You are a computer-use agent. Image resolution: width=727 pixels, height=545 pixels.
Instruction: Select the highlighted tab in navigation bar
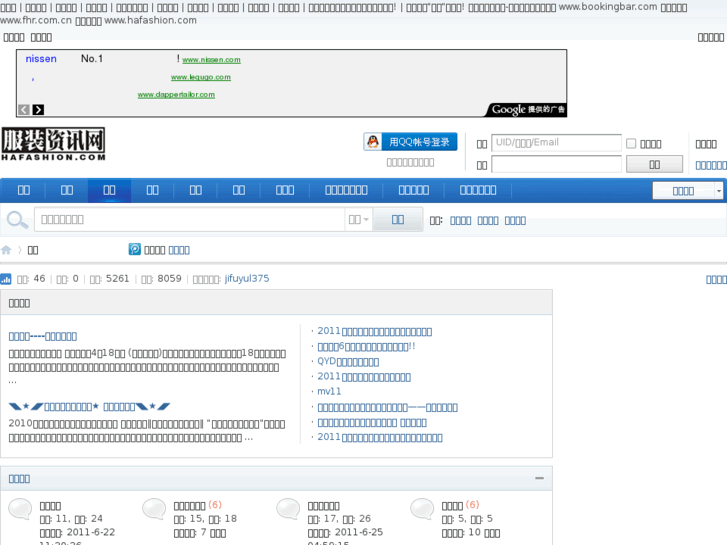point(109,190)
